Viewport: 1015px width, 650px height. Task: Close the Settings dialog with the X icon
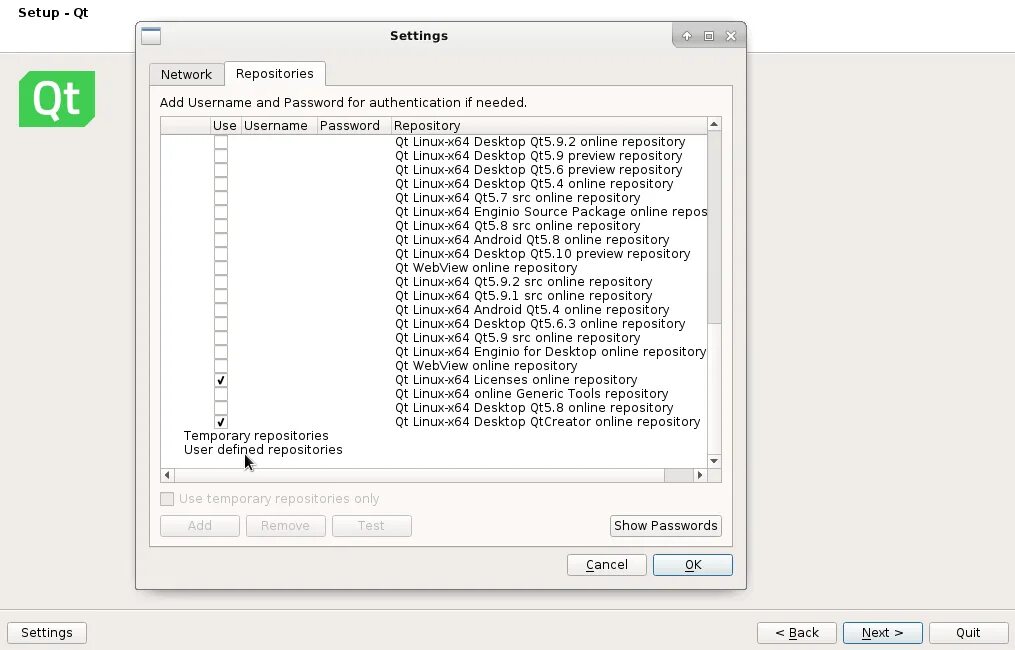(x=731, y=36)
